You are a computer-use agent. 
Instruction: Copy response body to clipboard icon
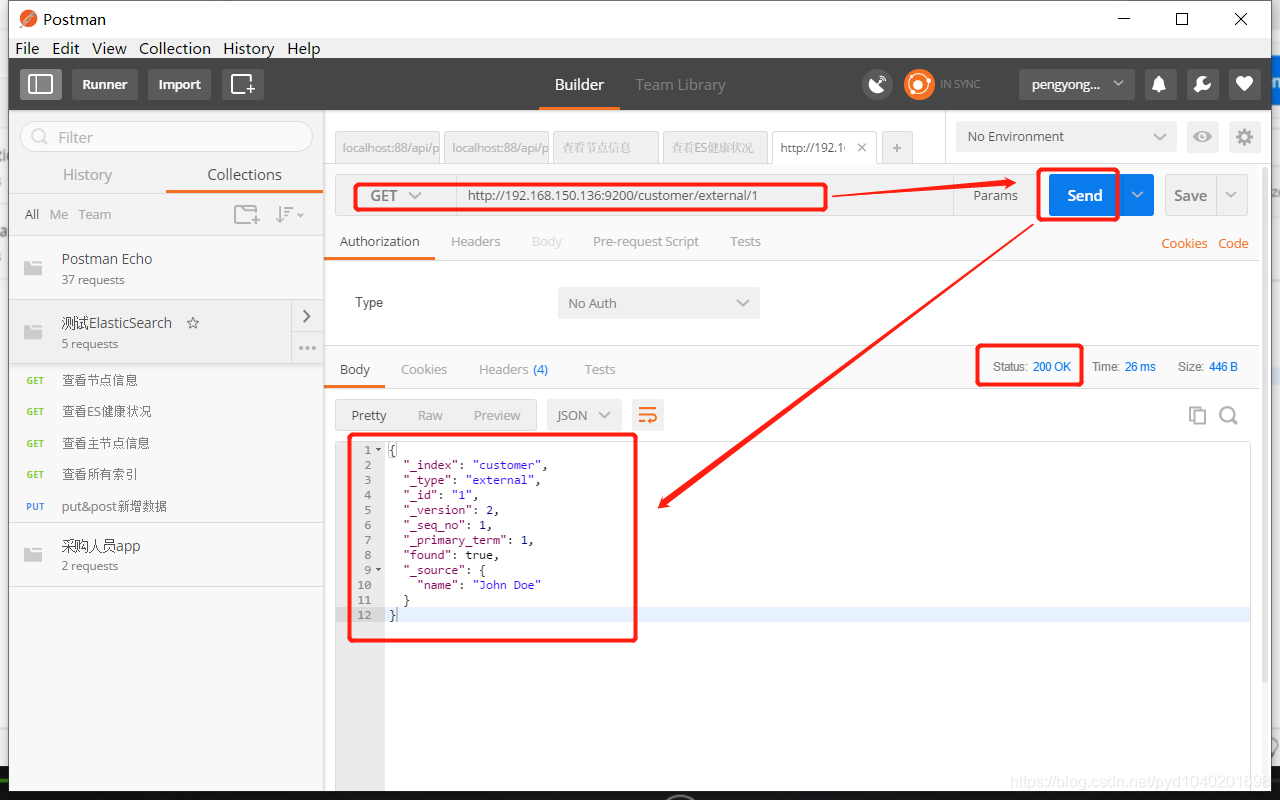1197,415
